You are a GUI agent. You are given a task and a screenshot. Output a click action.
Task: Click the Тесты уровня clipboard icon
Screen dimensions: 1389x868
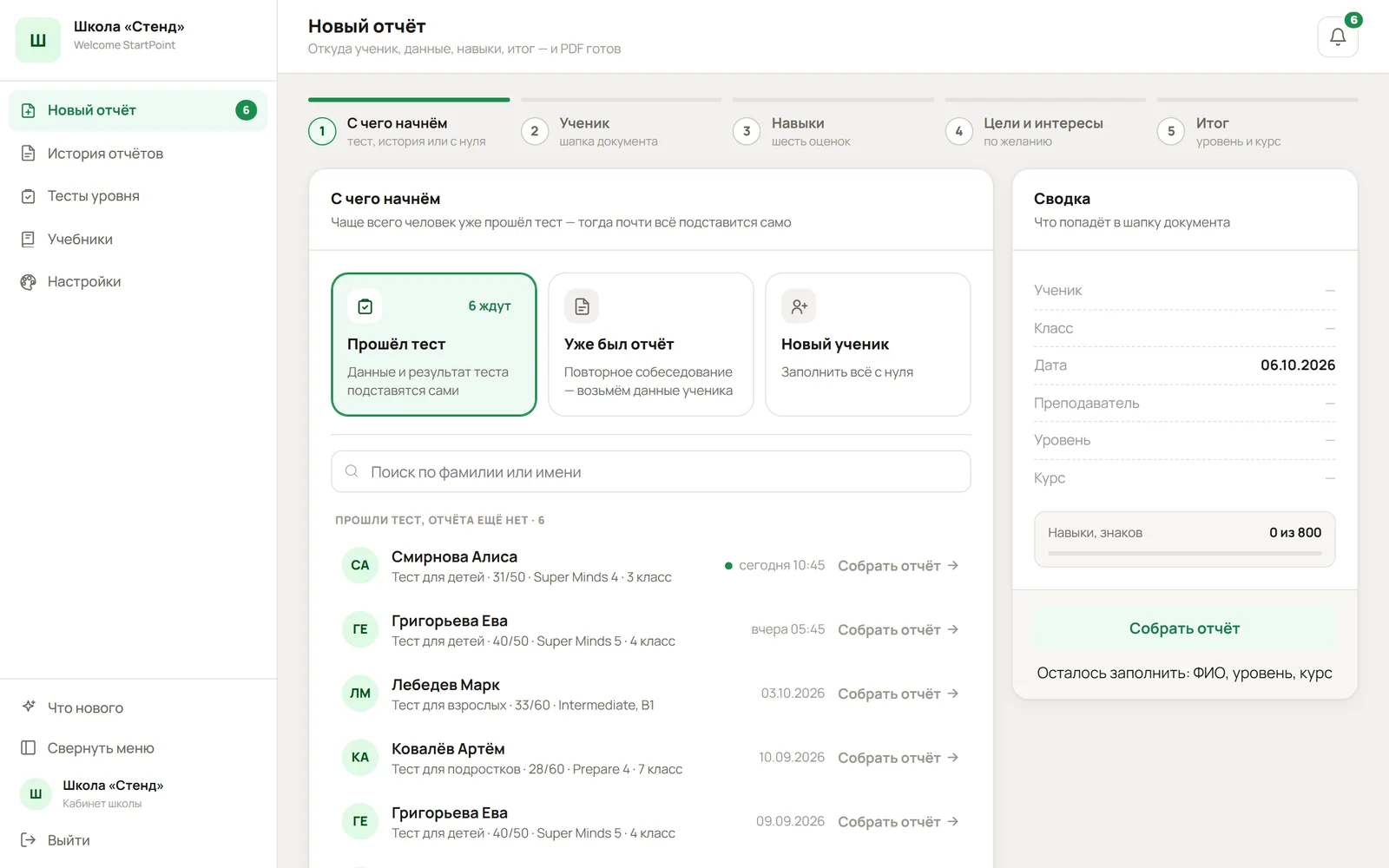(x=29, y=196)
